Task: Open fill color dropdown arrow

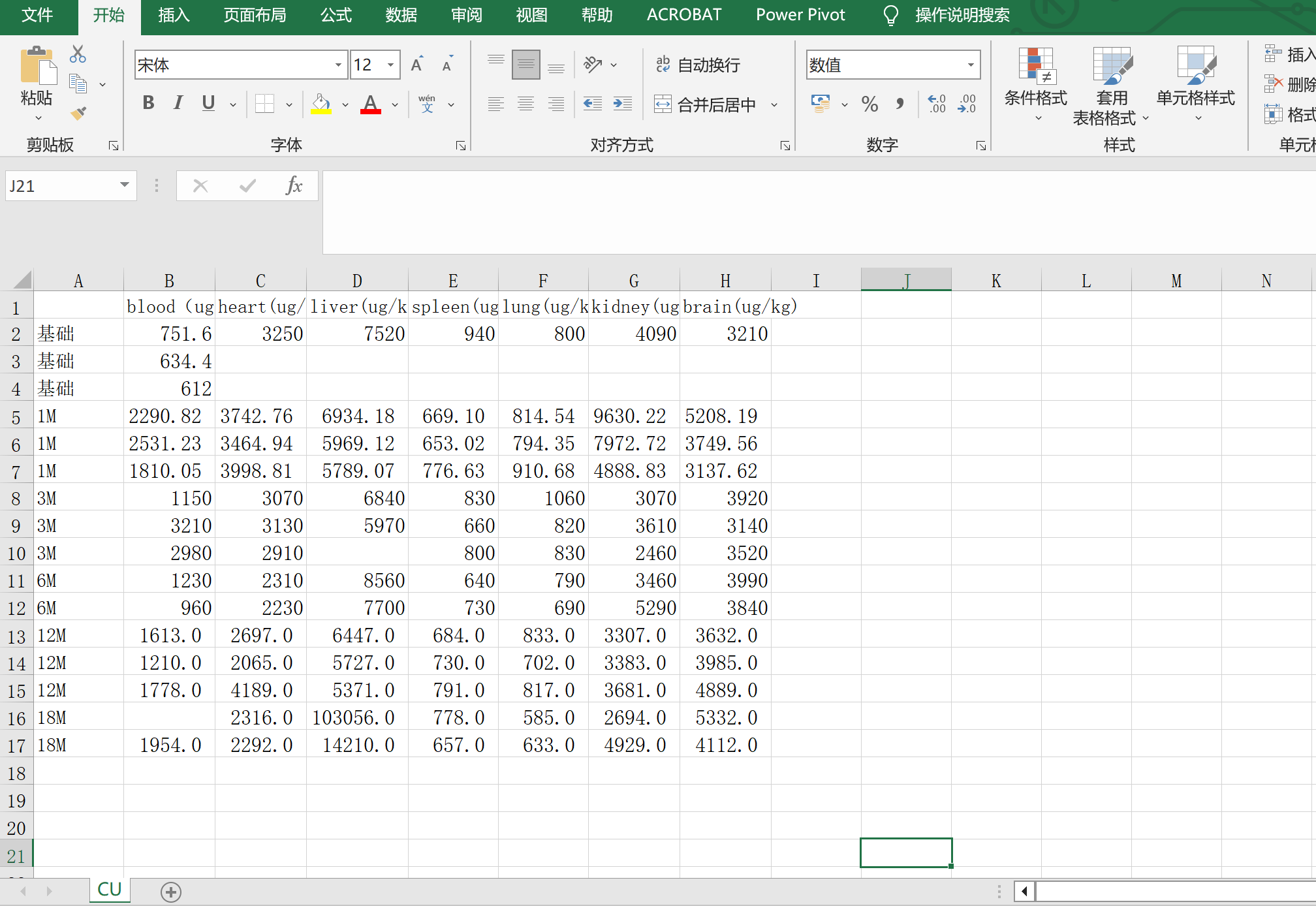Action: [345, 104]
